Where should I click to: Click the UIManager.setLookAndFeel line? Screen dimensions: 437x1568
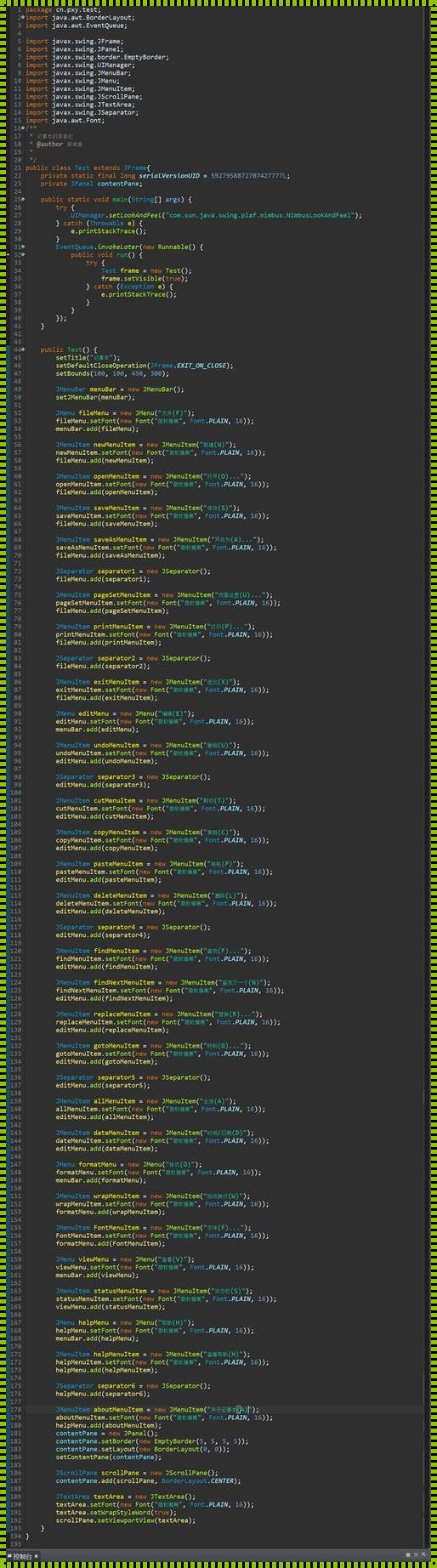[217, 215]
